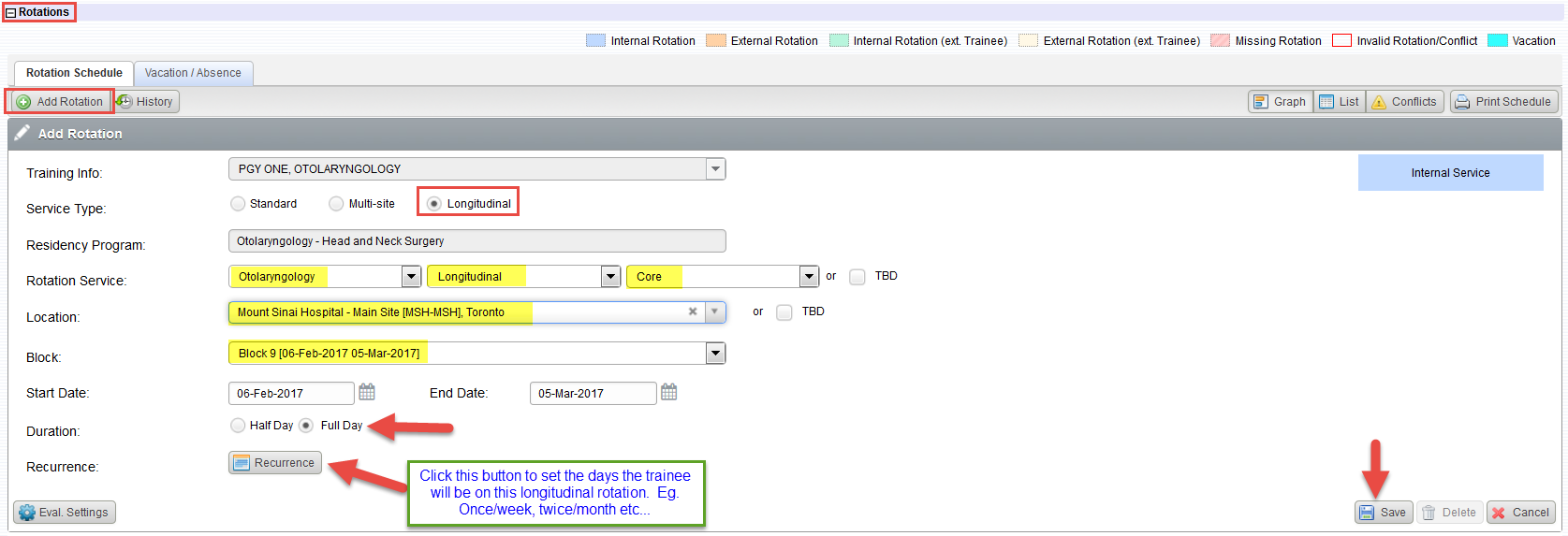Open rotation History
1568x536 pixels.
(146, 102)
